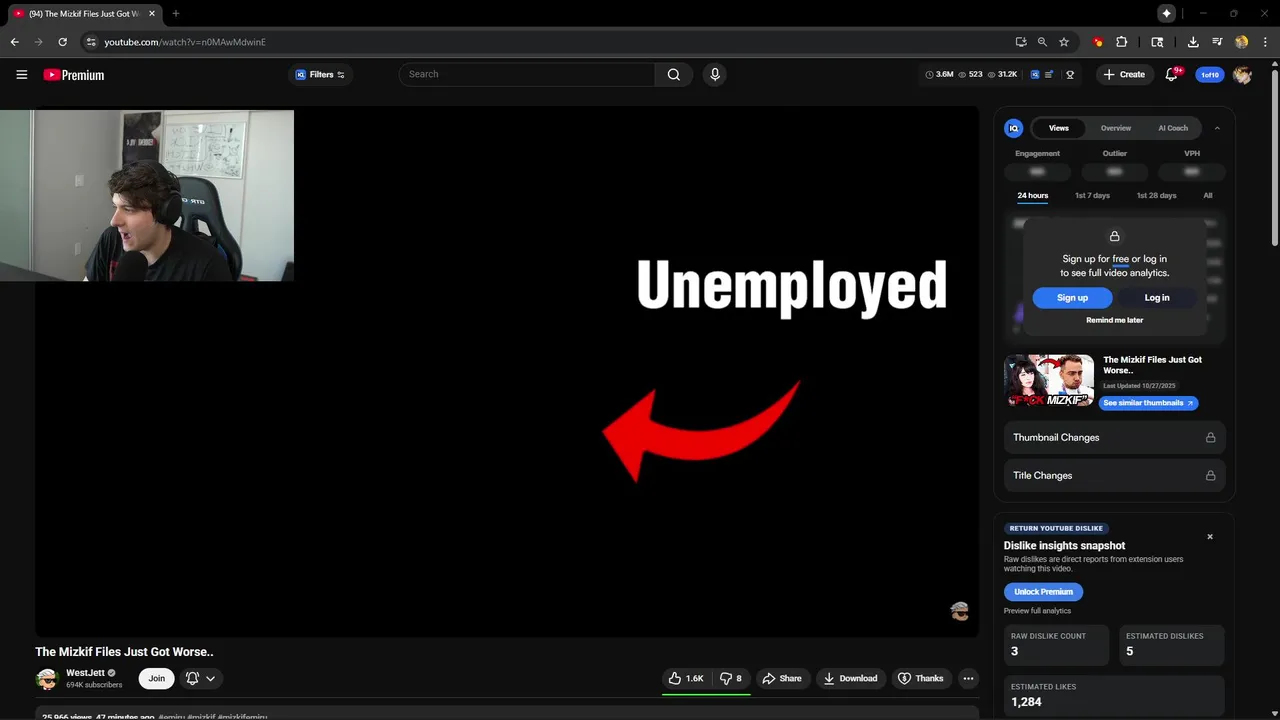
Task: Switch to the Overview tab
Action: 1116,128
